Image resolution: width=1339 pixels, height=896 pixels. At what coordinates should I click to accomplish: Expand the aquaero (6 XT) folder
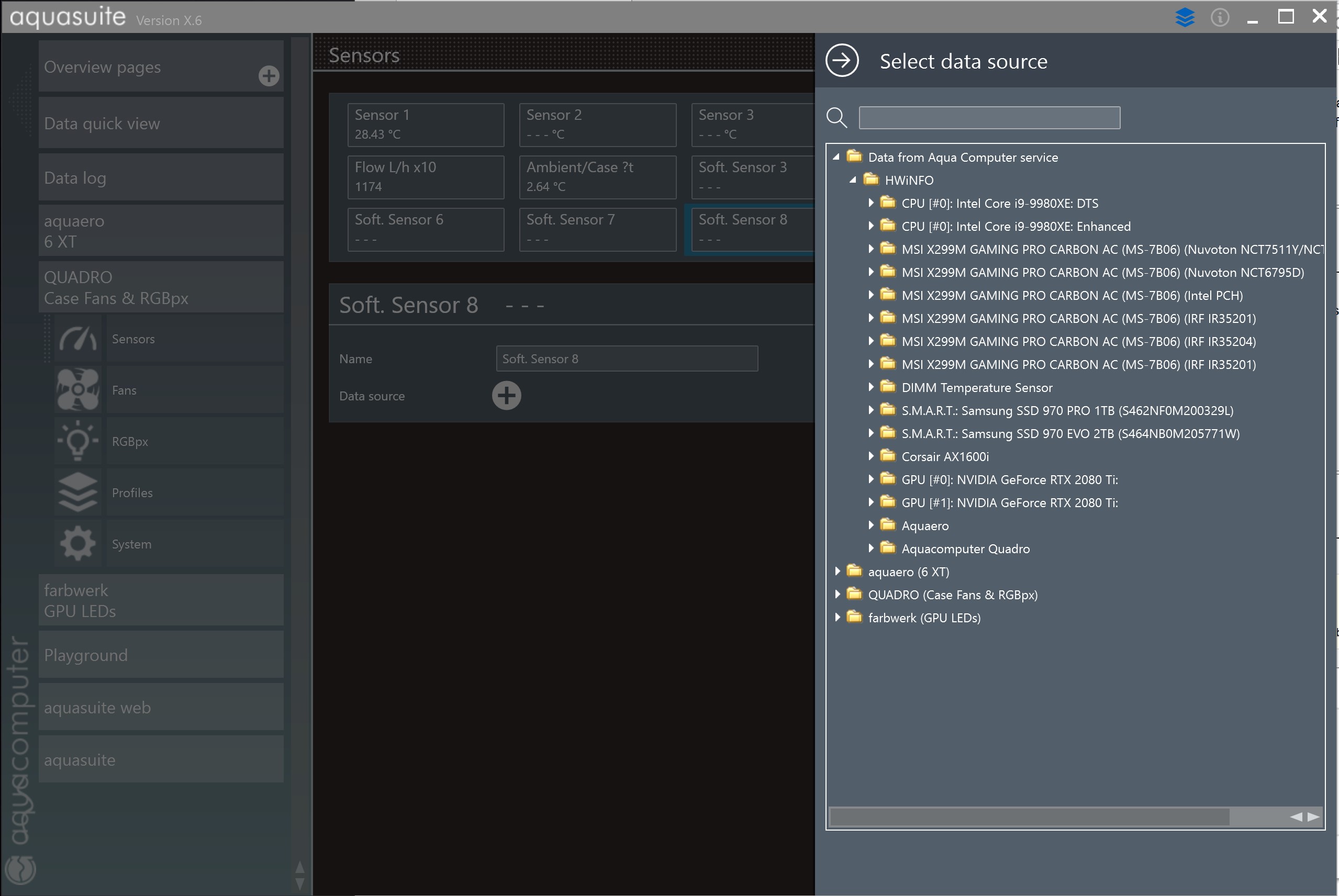pos(837,571)
